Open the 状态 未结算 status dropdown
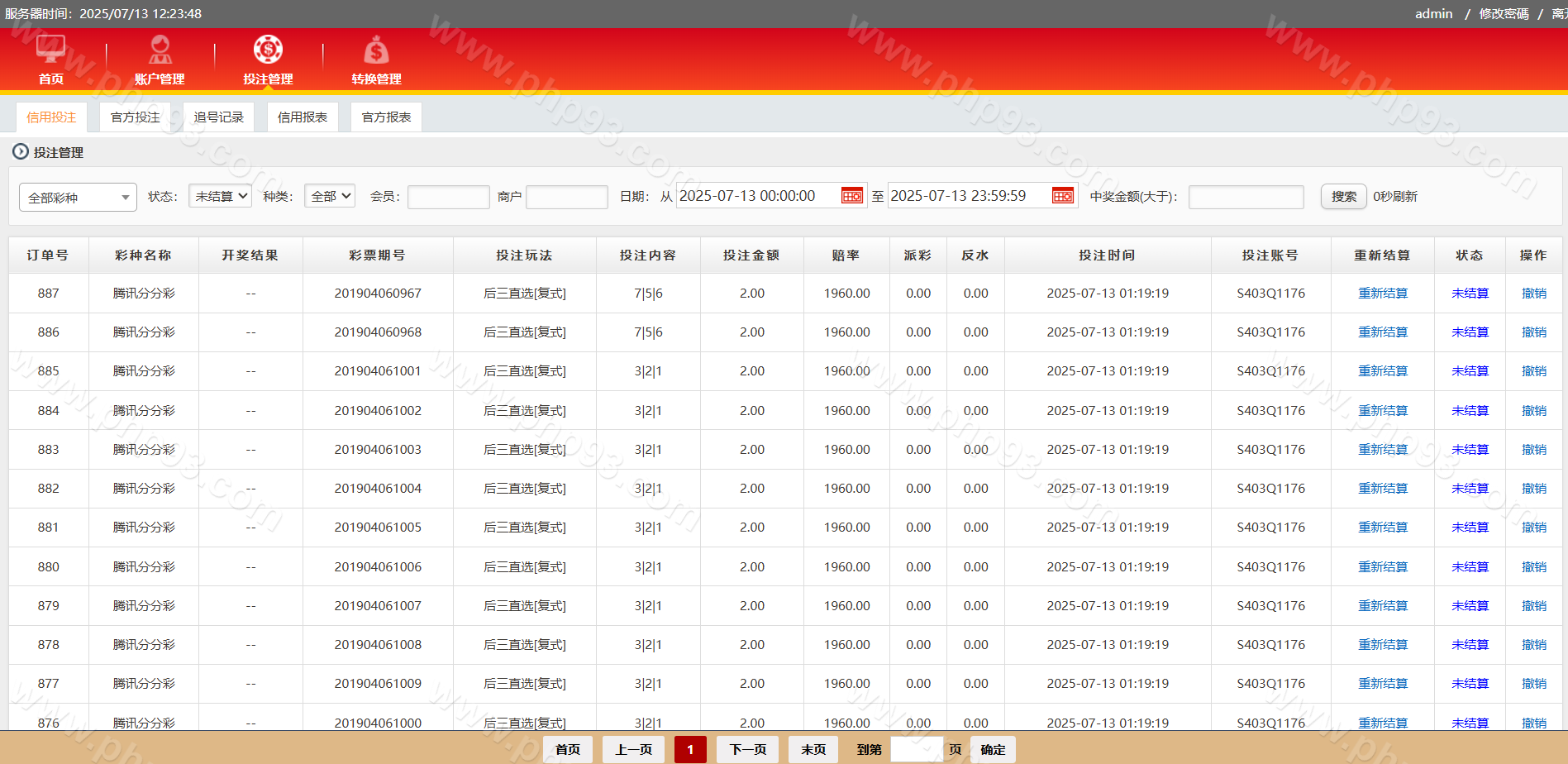Viewport: 1568px width, 764px height. pos(220,196)
